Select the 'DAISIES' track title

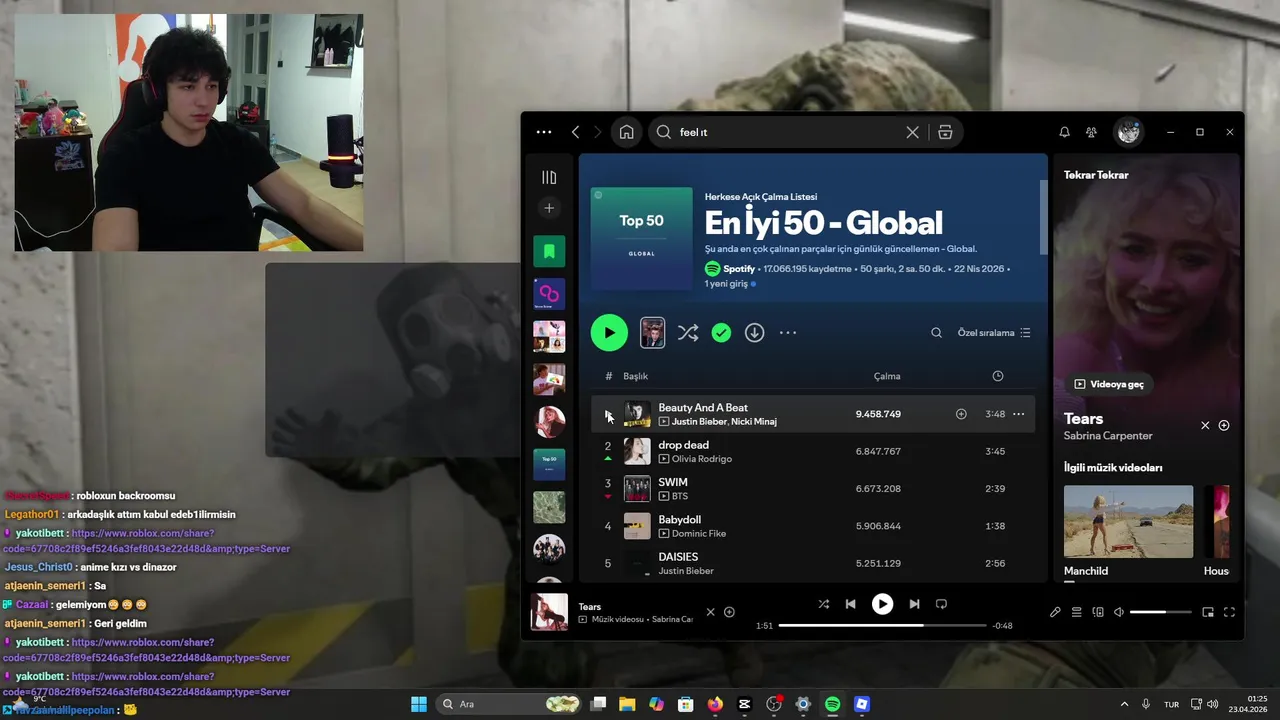678,557
